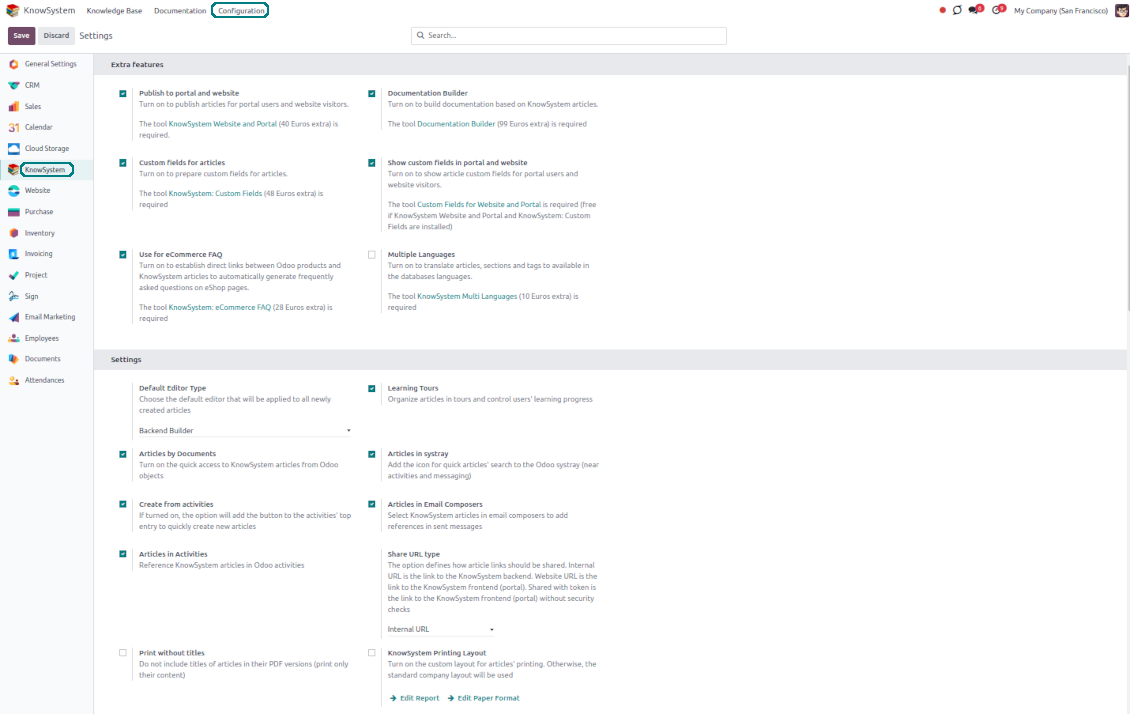The width and height of the screenshot is (1130, 714).
Task: Open the Inventory settings icon
Action: tap(13, 233)
